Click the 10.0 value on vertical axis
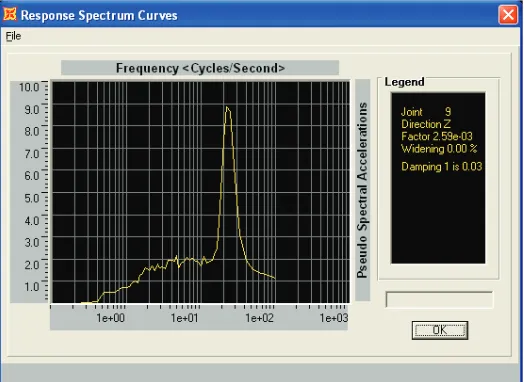The width and height of the screenshot is (524, 382). coord(29,87)
